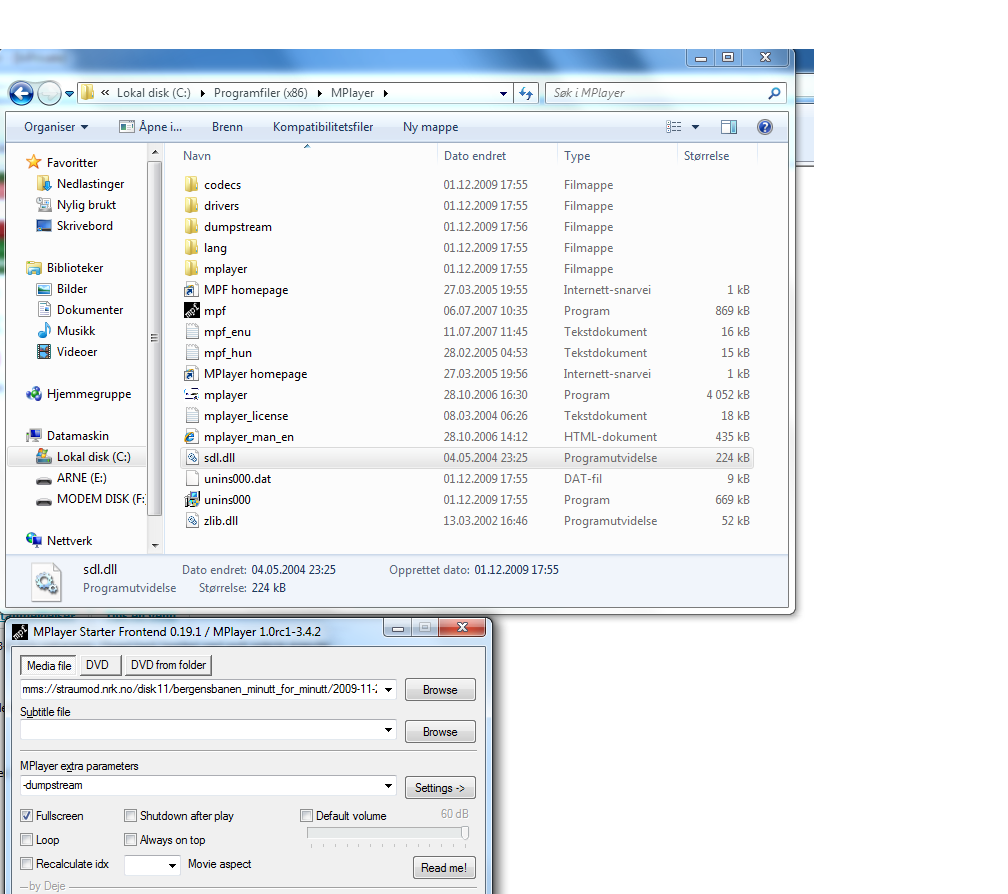
Task: Open the codecs folder icon
Action: 191,184
